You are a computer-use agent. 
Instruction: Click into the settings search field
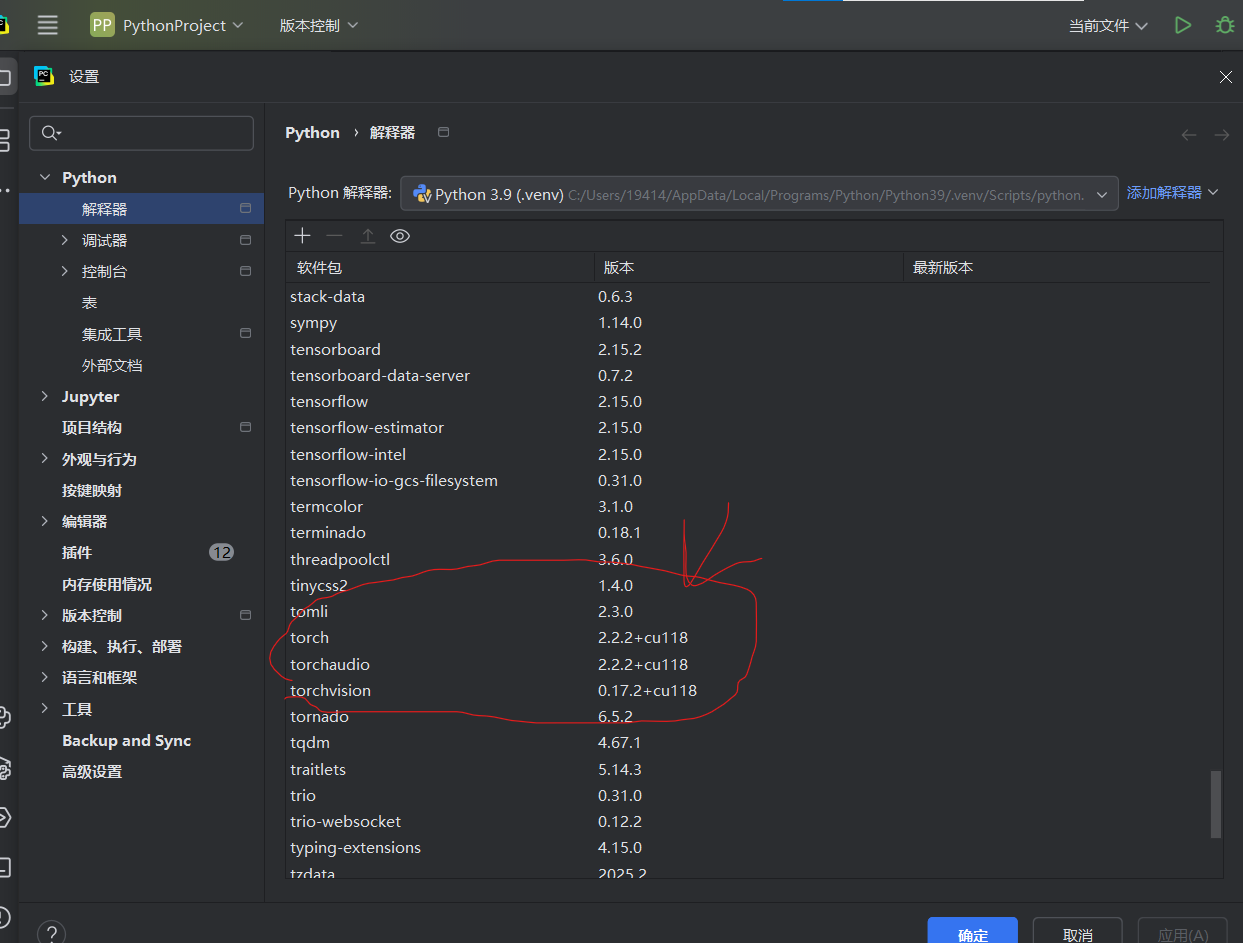pos(141,133)
